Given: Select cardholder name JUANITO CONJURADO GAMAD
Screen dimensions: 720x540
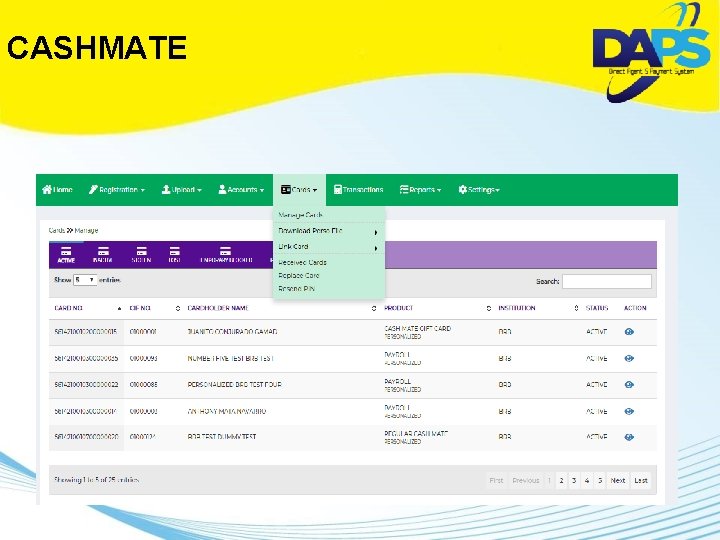Looking at the screenshot, I should 232,332.
